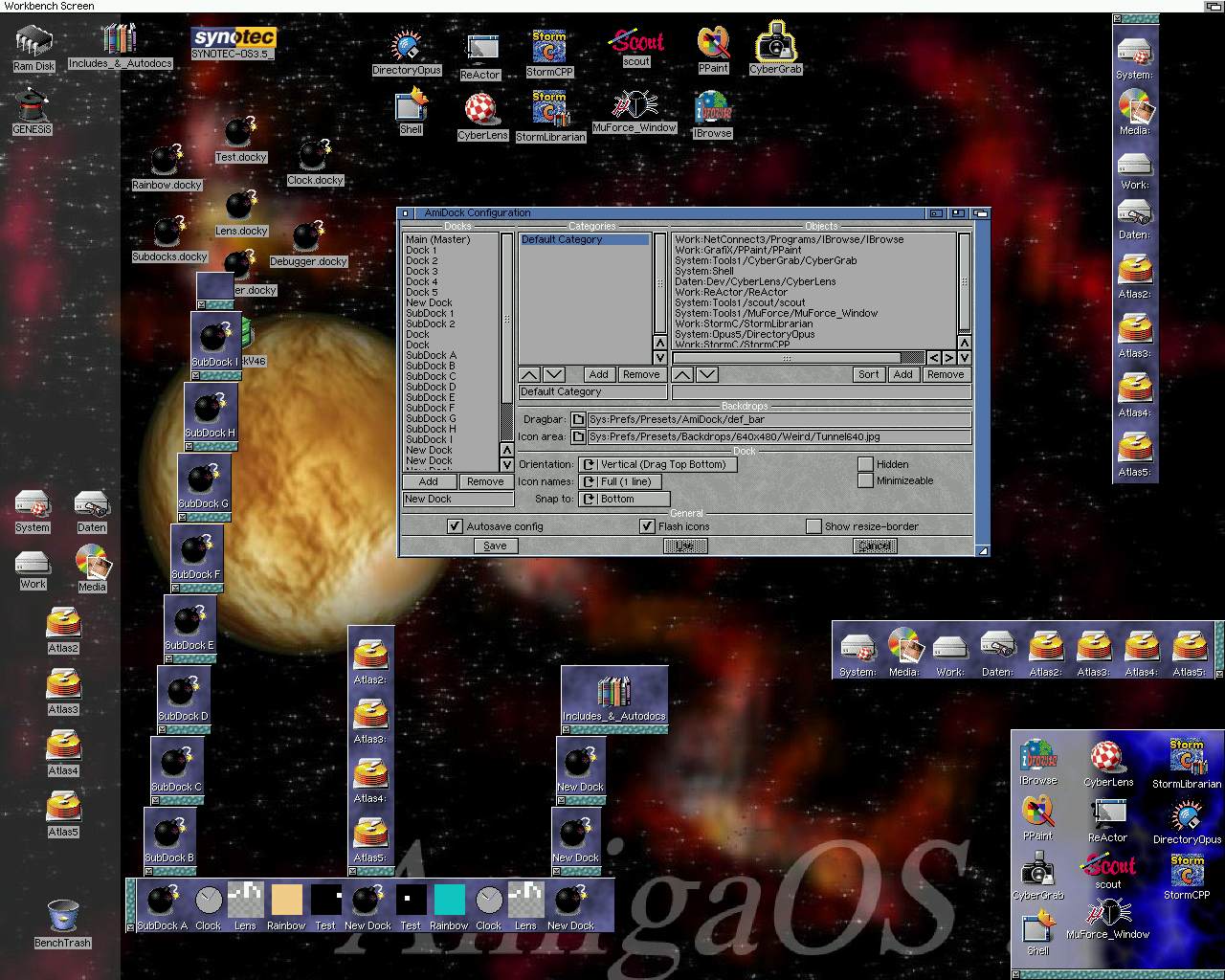Enable the Hidden dock checkbox
This screenshot has width=1225, height=980.
[x=865, y=464]
